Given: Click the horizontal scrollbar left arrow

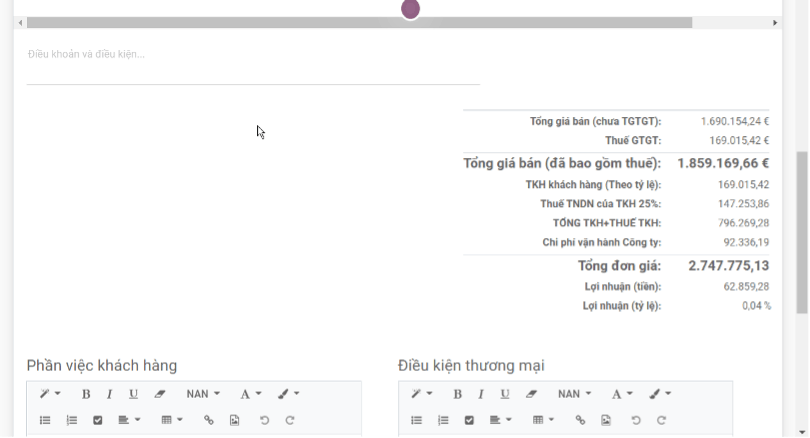Looking at the screenshot, I should [20, 23].
